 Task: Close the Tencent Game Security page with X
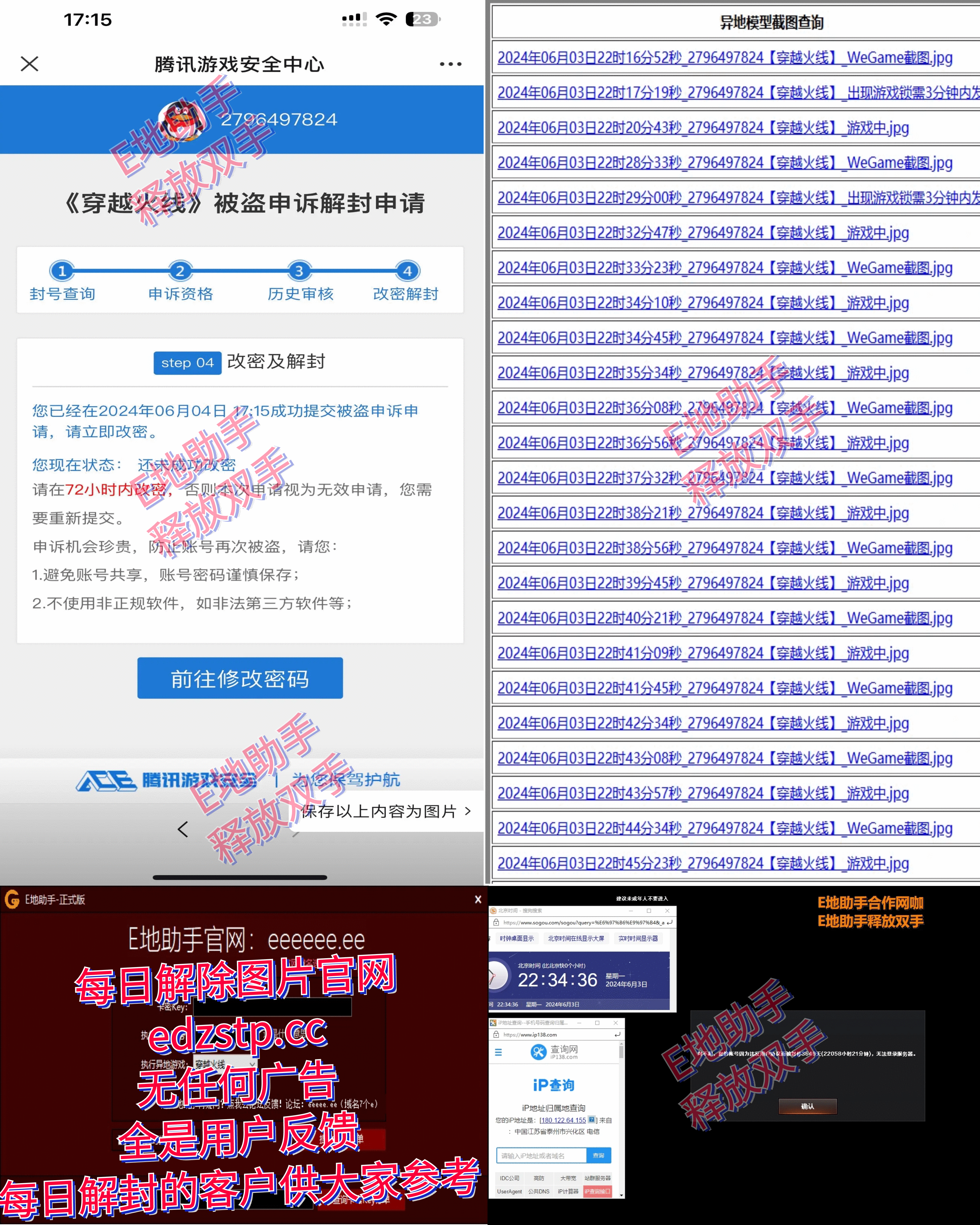pyautogui.click(x=30, y=64)
